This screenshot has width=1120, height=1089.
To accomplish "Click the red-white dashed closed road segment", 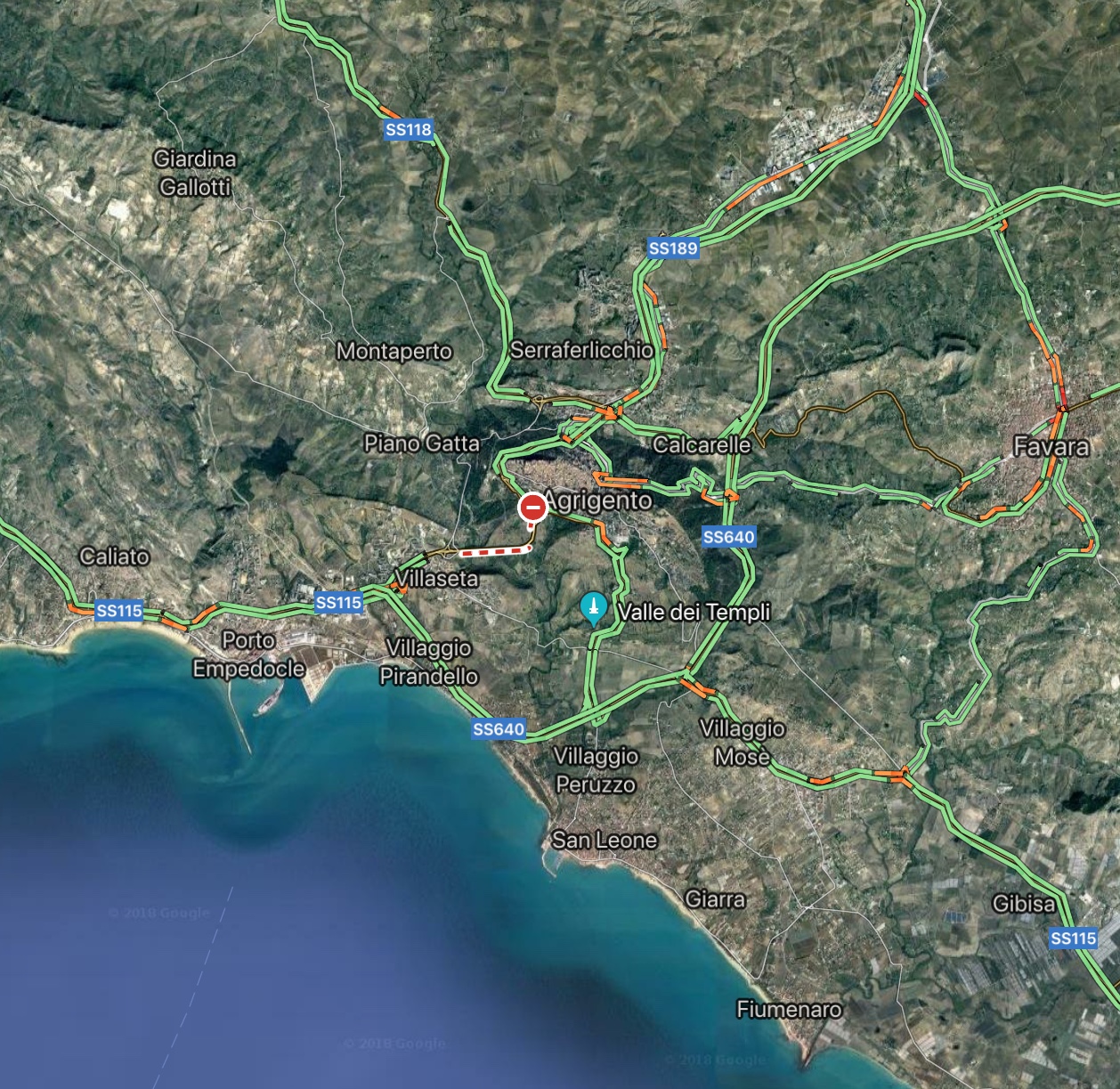I will click(494, 551).
